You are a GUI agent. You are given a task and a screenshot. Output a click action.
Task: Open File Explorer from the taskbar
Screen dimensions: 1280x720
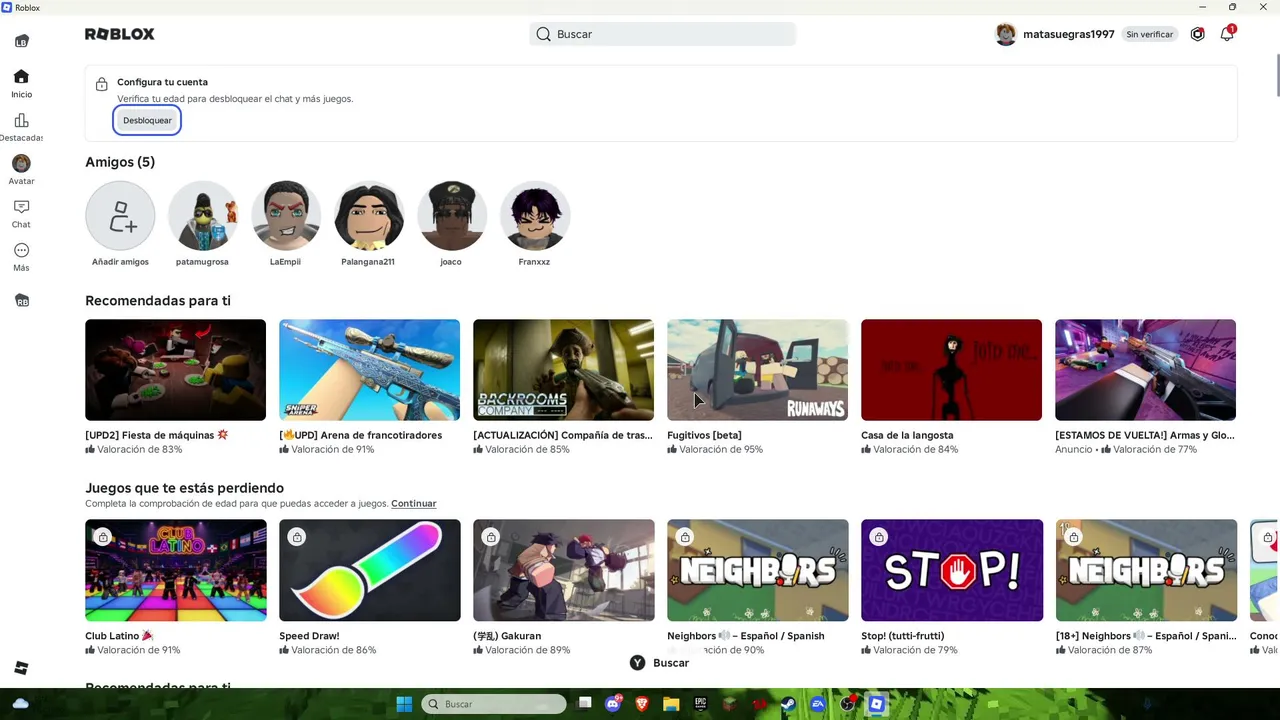tap(671, 704)
